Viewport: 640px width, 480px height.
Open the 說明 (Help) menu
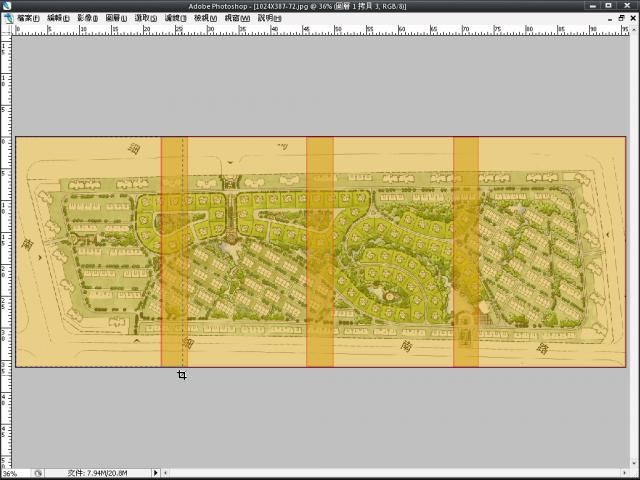[x=270, y=18]
